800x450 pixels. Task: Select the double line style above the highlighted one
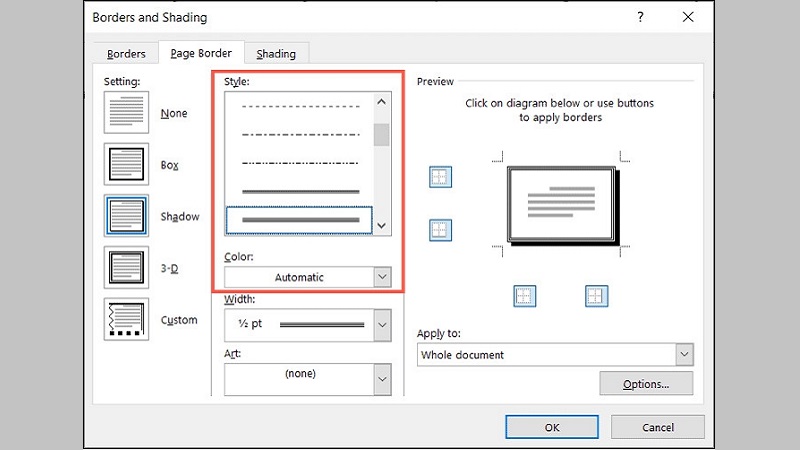[x=301, y=192]
